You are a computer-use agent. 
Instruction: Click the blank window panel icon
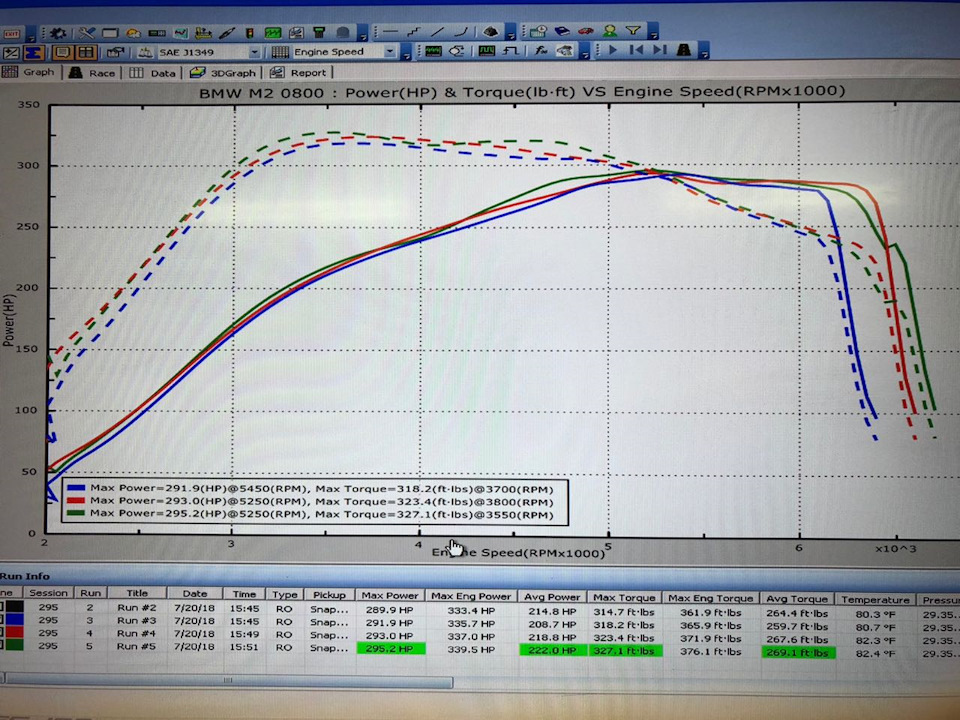coord(110,33)
